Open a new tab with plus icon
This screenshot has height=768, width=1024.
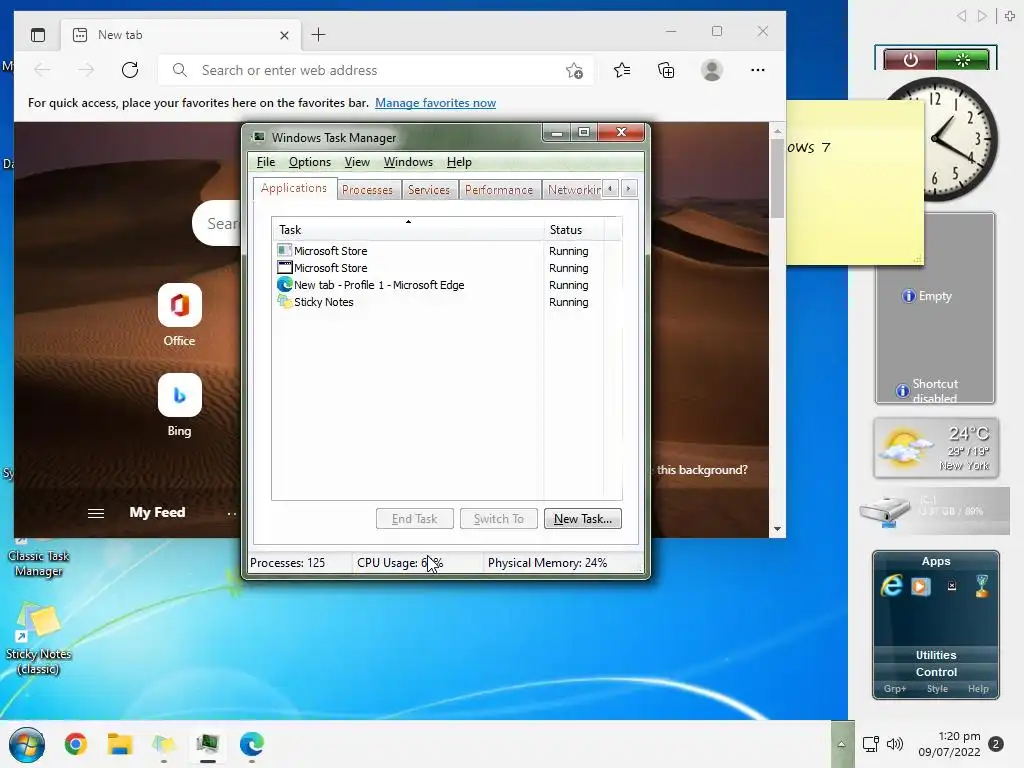click(x=318, y=35)
